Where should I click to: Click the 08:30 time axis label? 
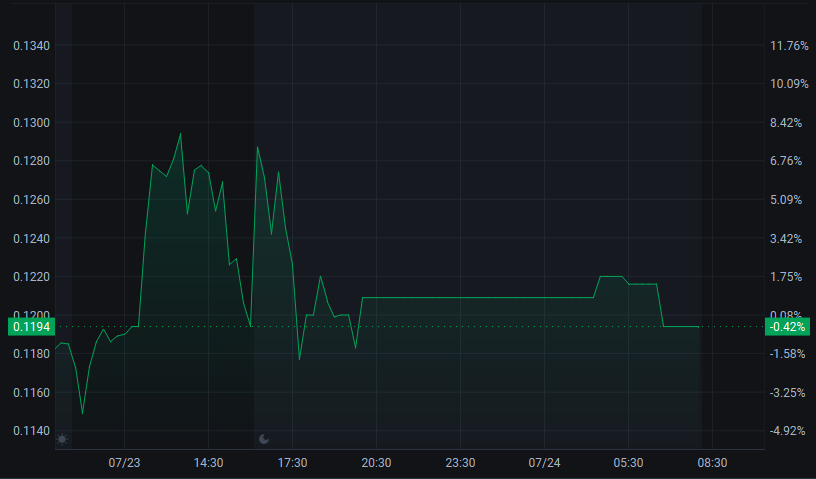tap(712, 463)
